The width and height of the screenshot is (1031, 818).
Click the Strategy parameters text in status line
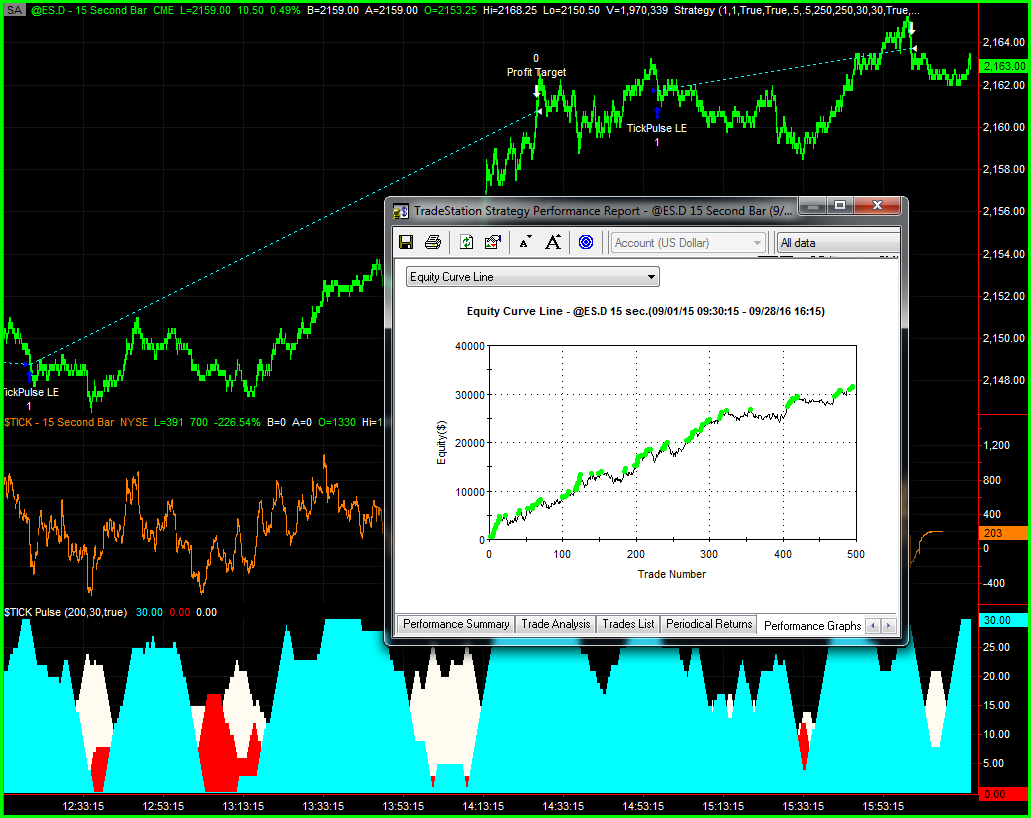point(797,11)
